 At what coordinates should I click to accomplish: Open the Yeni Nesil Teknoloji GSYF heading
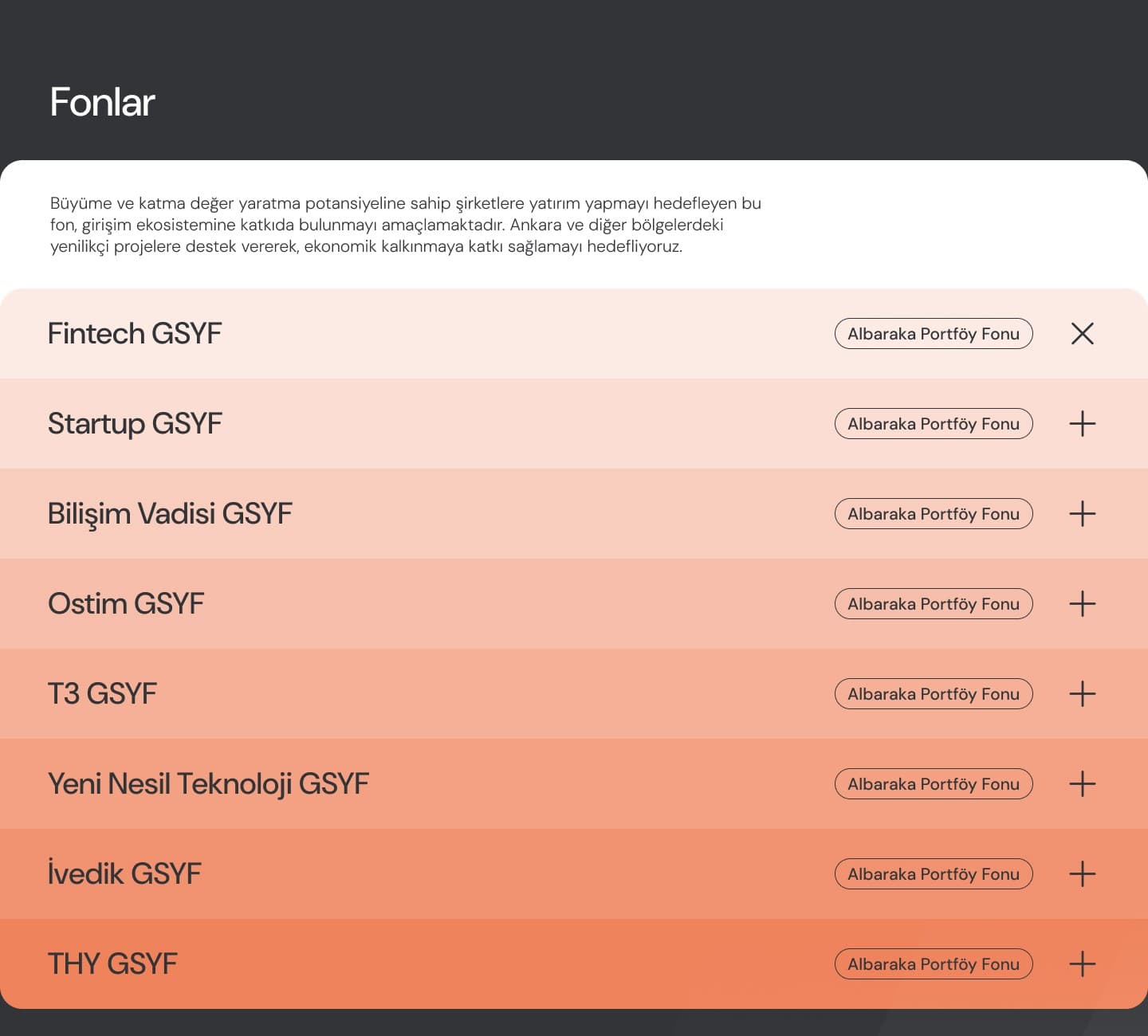208,783
